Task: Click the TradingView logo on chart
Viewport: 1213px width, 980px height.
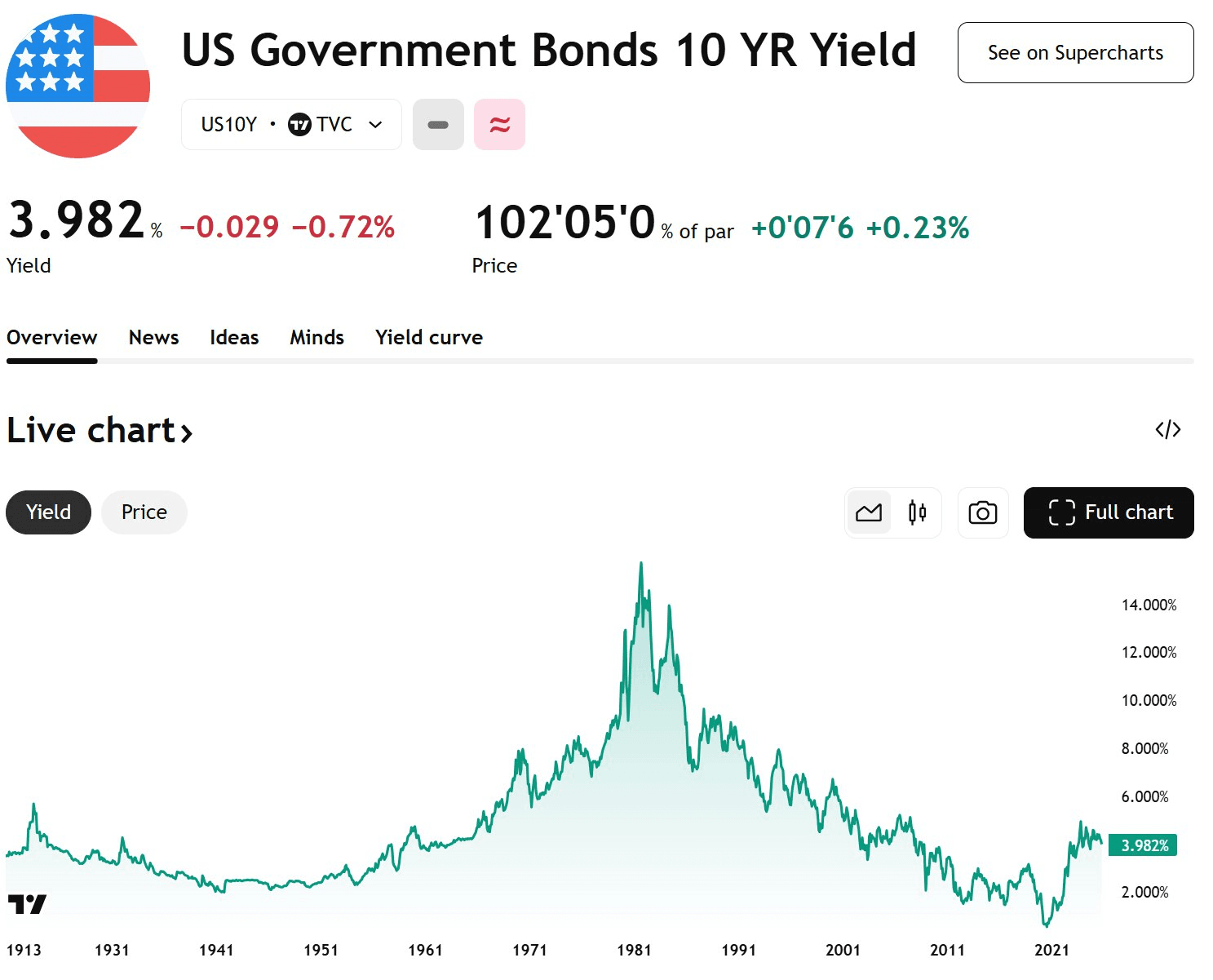Action: [27, 903]
